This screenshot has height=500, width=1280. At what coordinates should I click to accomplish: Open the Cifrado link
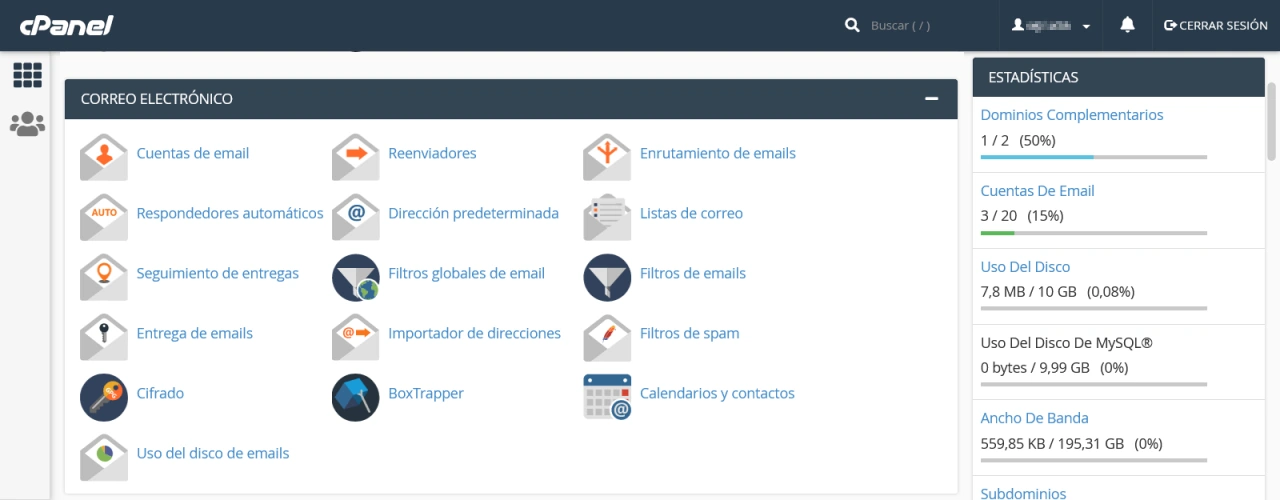(x=160, y=393)
